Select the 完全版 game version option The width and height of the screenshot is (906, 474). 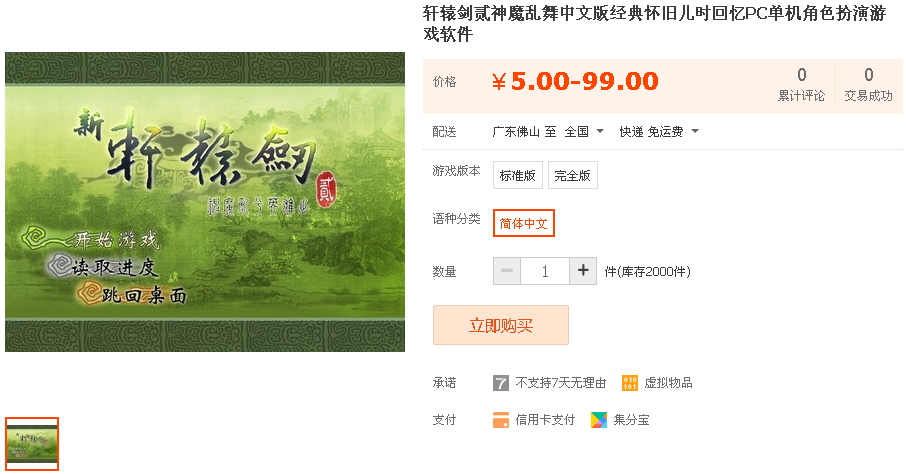pyautogui.click(x=573, y=175)
